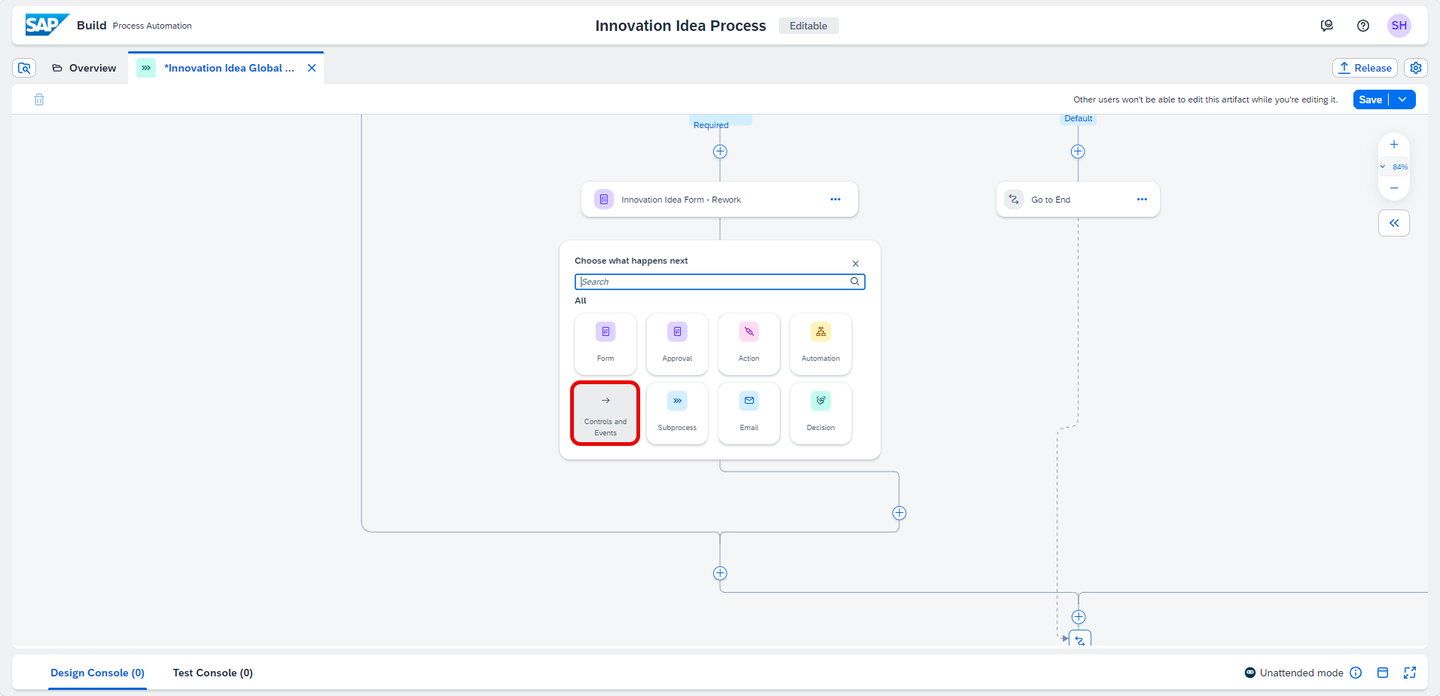Collapse side panel with double chevron button
This screenshot has width=1440, height=696.
[1394, 223]
